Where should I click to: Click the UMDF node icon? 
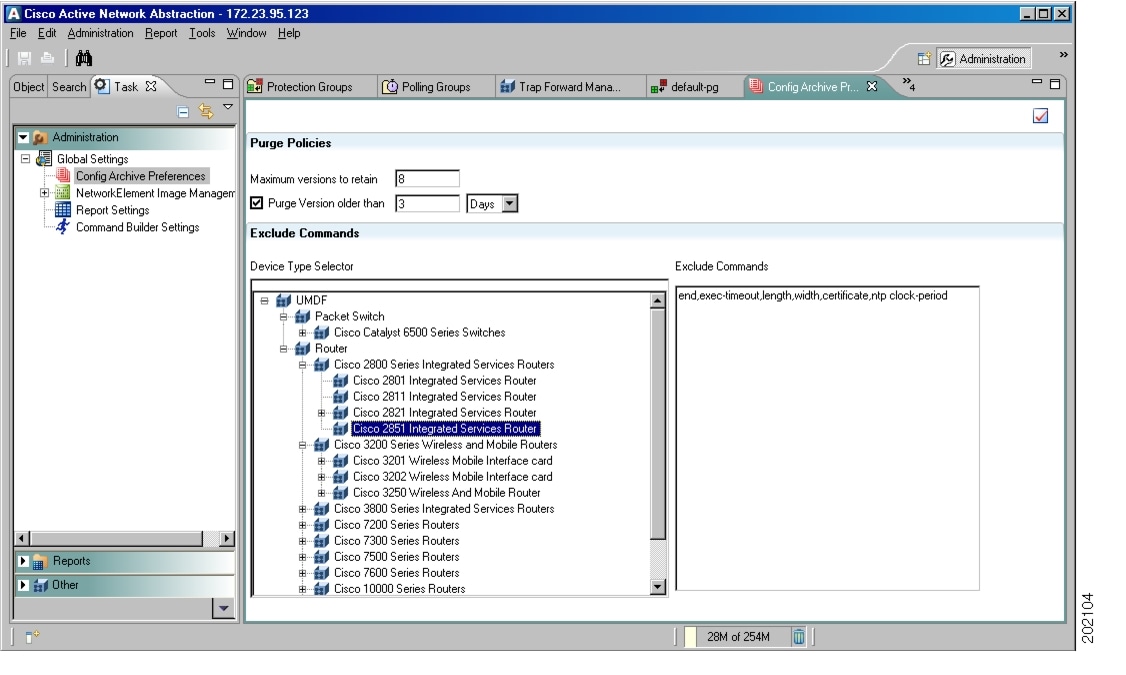(284, 300)
